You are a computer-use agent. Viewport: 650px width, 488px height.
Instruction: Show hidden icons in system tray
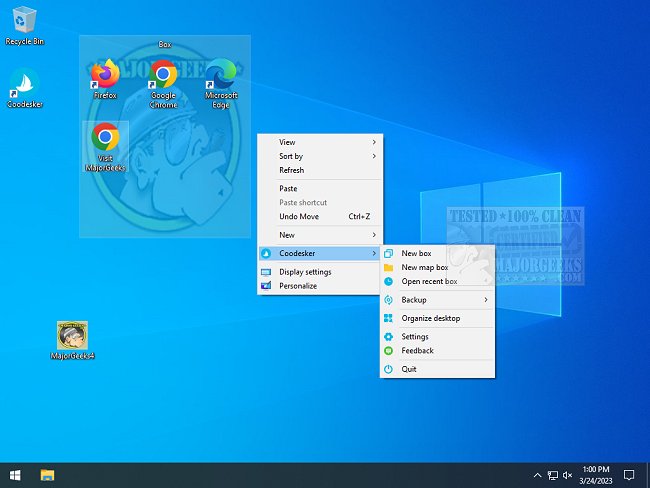(537, 475)
